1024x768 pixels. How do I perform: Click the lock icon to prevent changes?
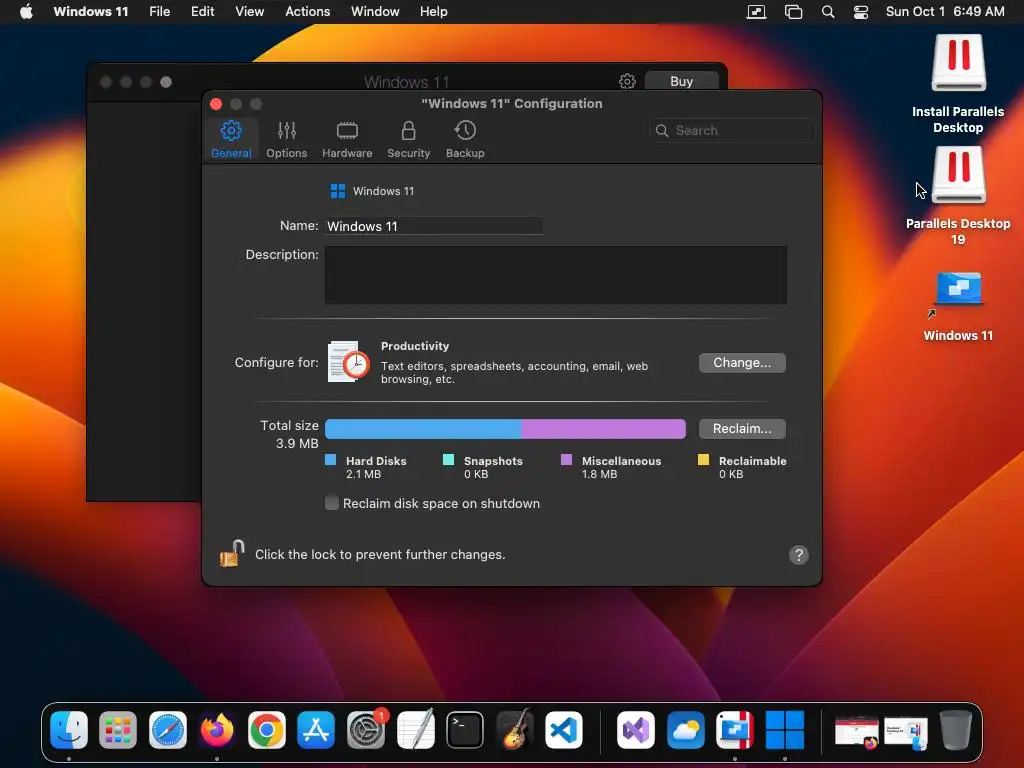tap(232, 554)
